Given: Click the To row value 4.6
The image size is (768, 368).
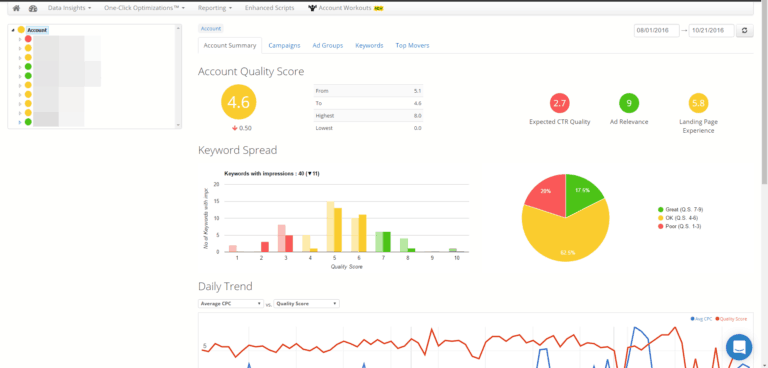Looking at the screenshot, I should [417, 103].
